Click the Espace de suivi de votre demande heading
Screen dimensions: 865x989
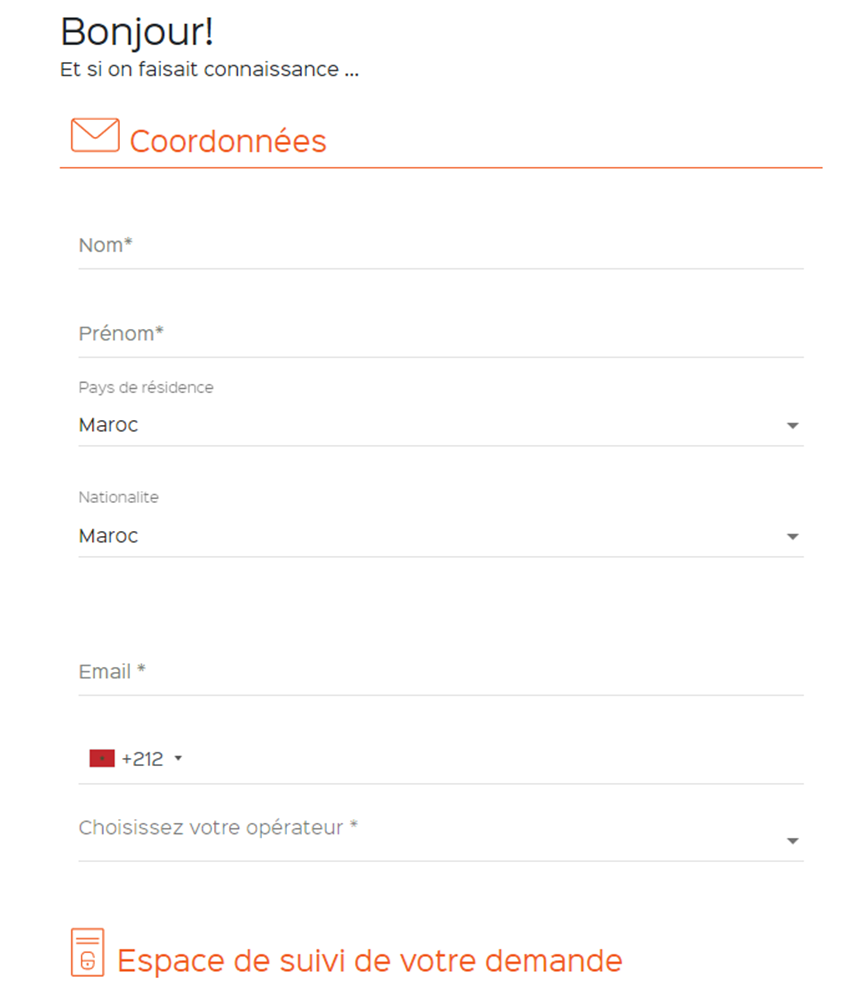click(x=369, y=961)
